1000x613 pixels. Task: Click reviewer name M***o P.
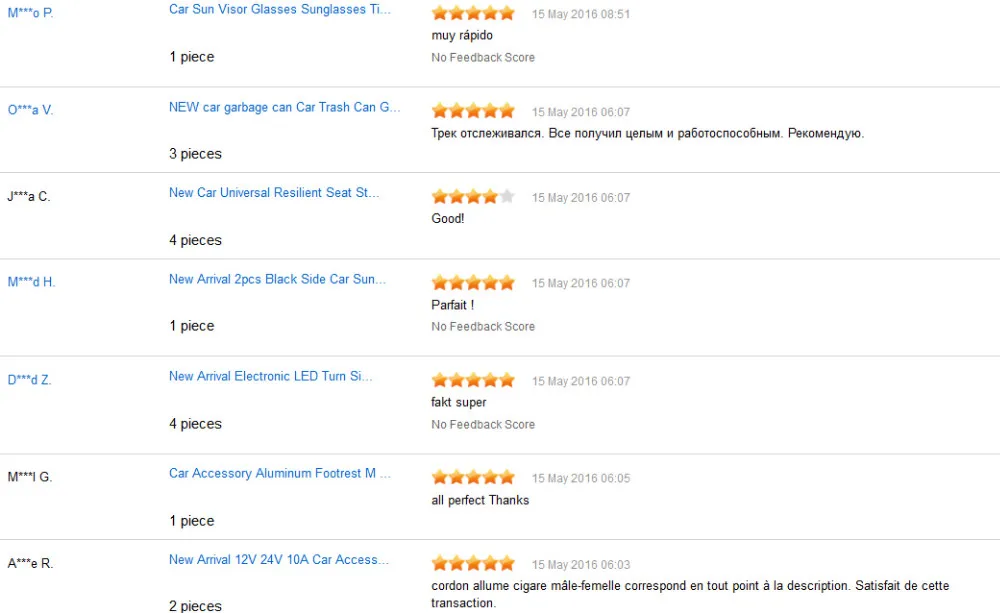pyautogui.click(x=30, y=13)
